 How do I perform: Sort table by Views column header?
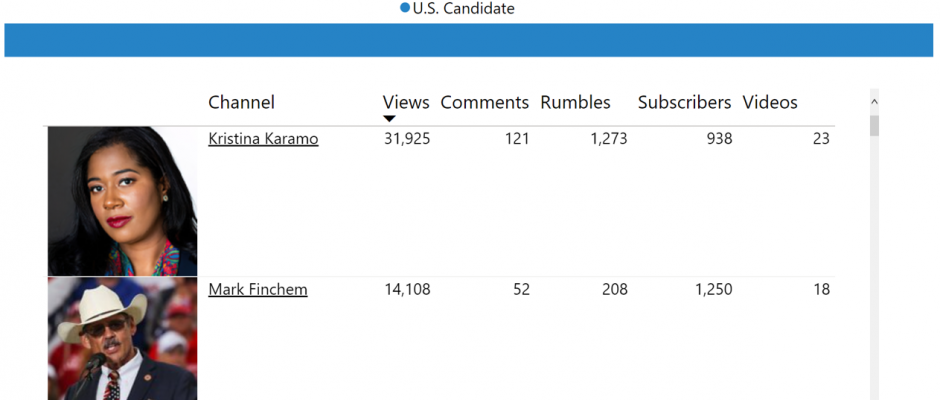pos(406,103)
